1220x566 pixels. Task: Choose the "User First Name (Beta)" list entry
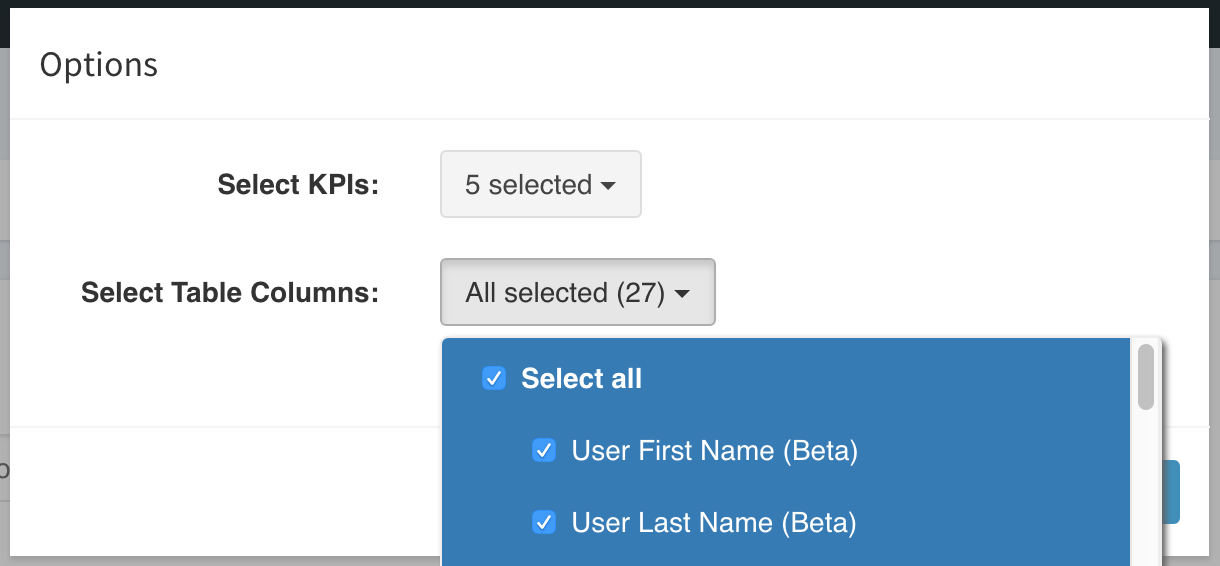[x=786, y=450]
